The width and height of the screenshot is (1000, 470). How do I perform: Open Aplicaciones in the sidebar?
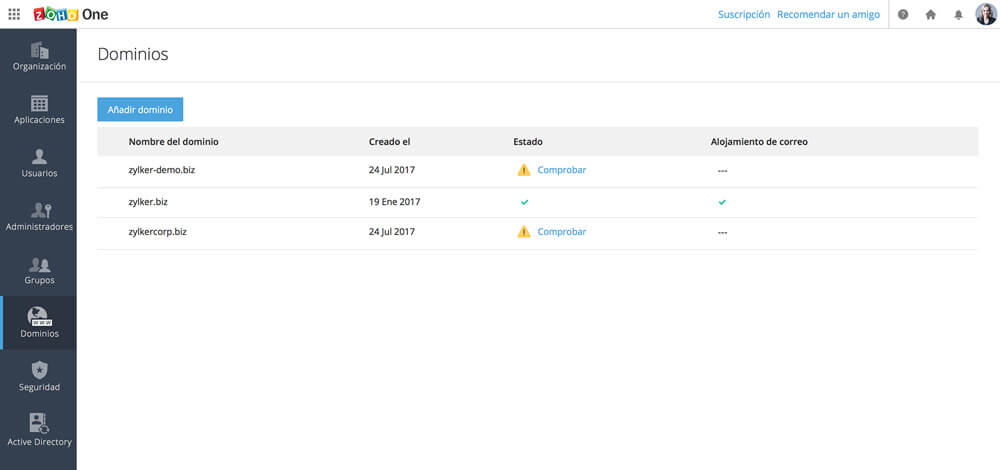coord(39,110)
